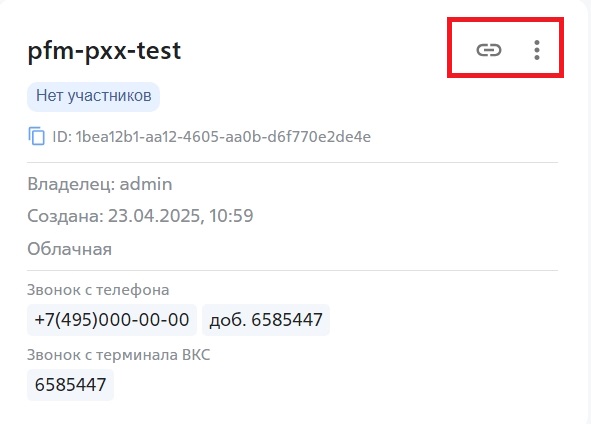This screenshot has width=591, height=424.
Task: Click the creation time 10:59
Action: (x=231, y=216)
